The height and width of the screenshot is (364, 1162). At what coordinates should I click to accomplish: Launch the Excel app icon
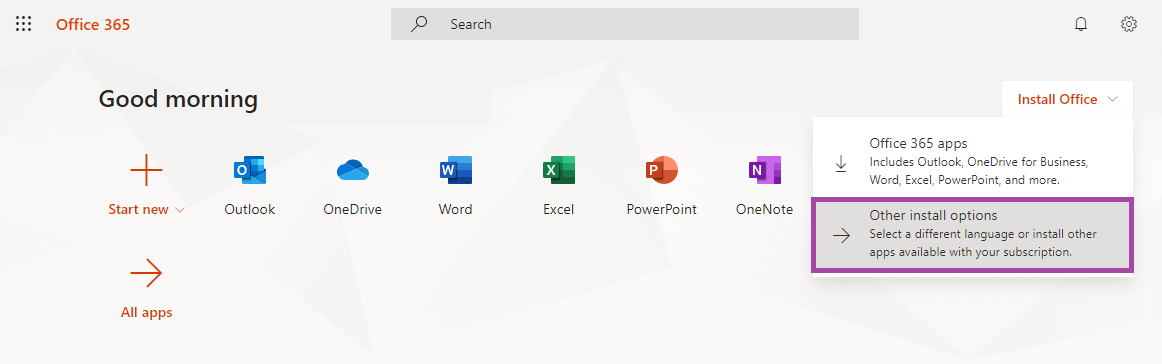[559, 171]
